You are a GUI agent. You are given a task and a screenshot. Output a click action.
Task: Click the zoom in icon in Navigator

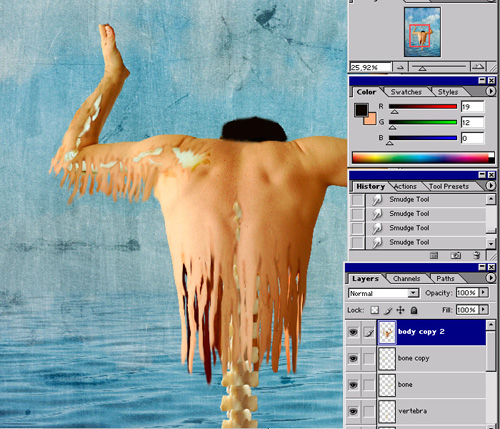click(478, 67)
